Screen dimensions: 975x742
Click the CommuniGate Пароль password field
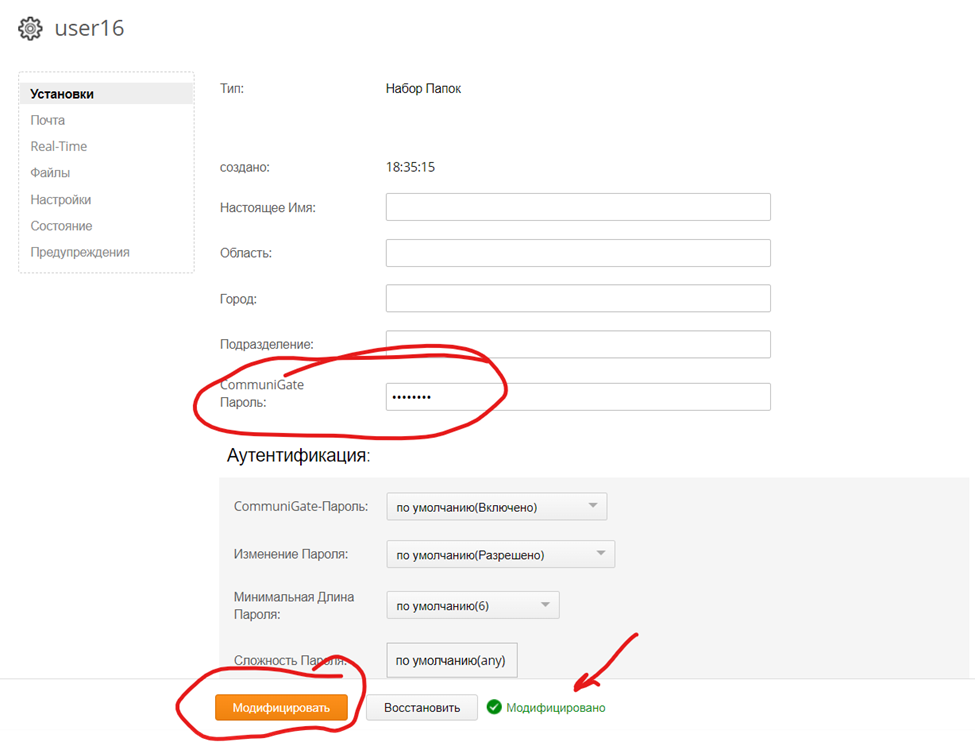[577, 397]
